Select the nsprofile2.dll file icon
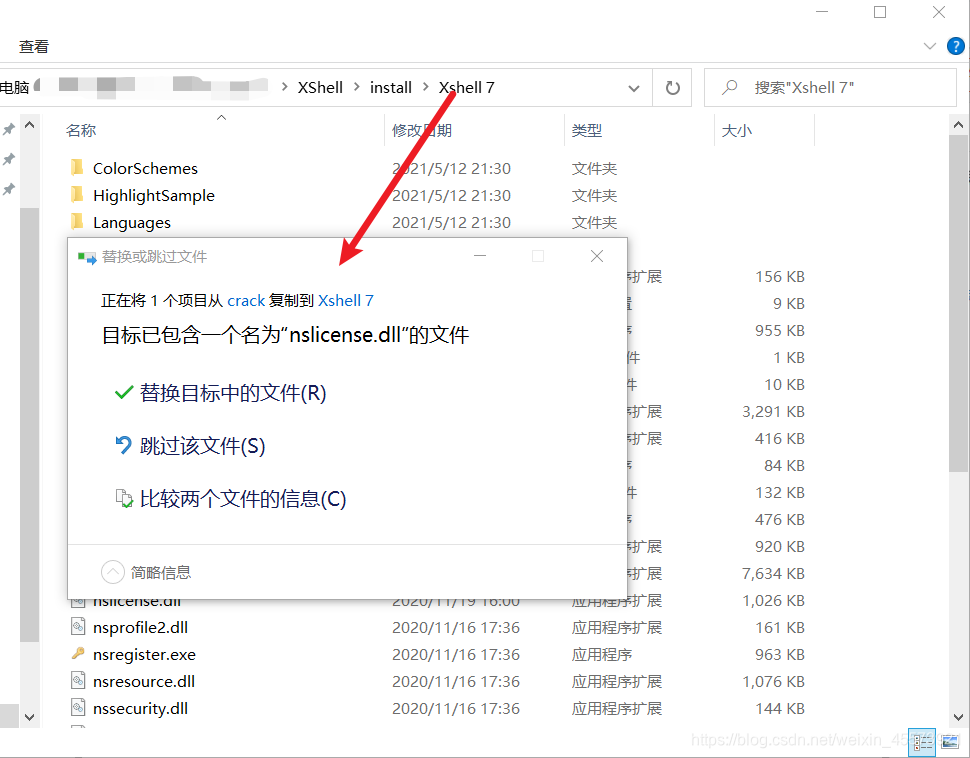The width and height of the screenshot is (970, 758). point(77,627)
